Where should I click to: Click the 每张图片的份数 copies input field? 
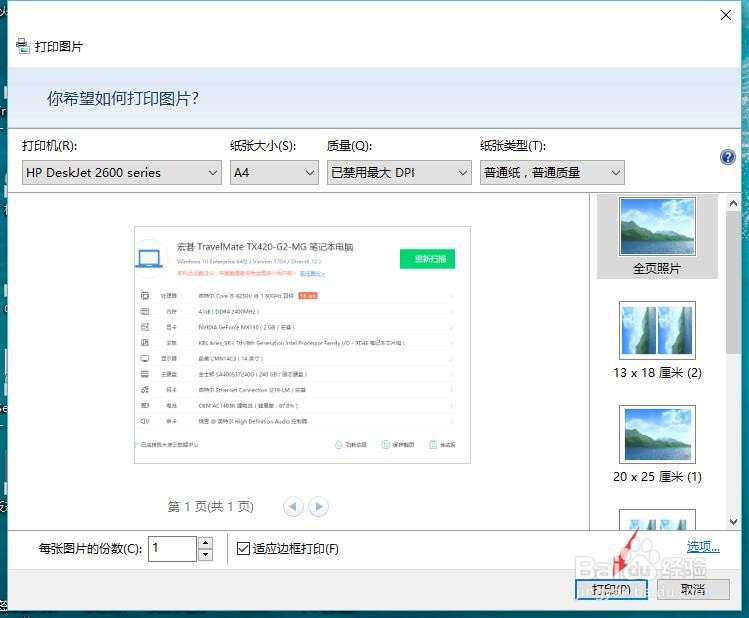pos(172,548)
